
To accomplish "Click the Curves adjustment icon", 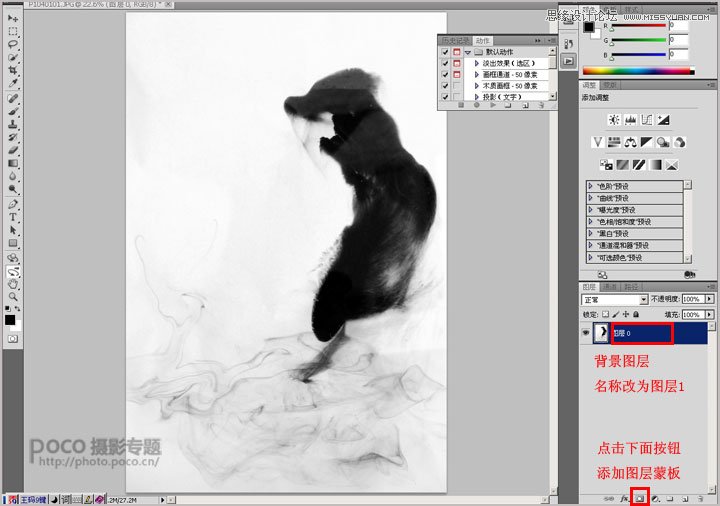I will tap(647, 120).
